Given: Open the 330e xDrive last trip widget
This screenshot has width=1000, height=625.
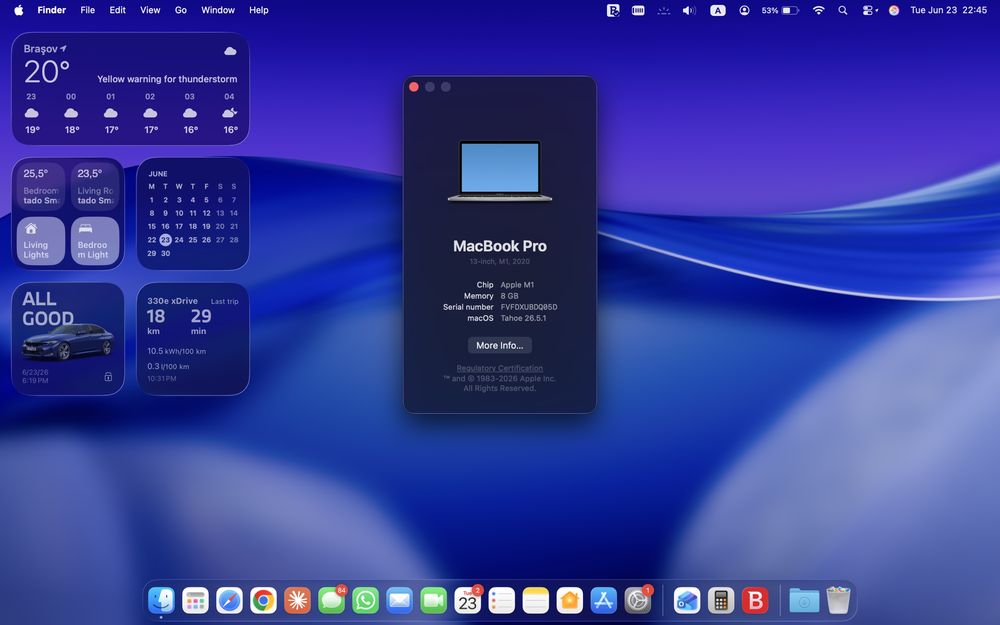Looking at the screenshot, I should pos(193,339).
